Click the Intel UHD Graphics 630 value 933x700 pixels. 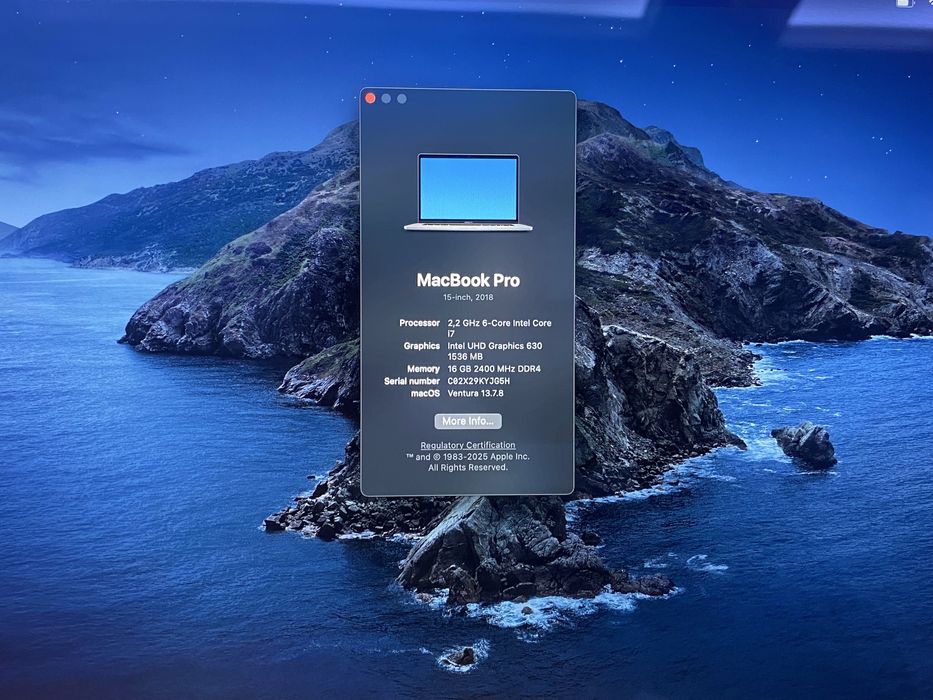click(x=494, y=346)
